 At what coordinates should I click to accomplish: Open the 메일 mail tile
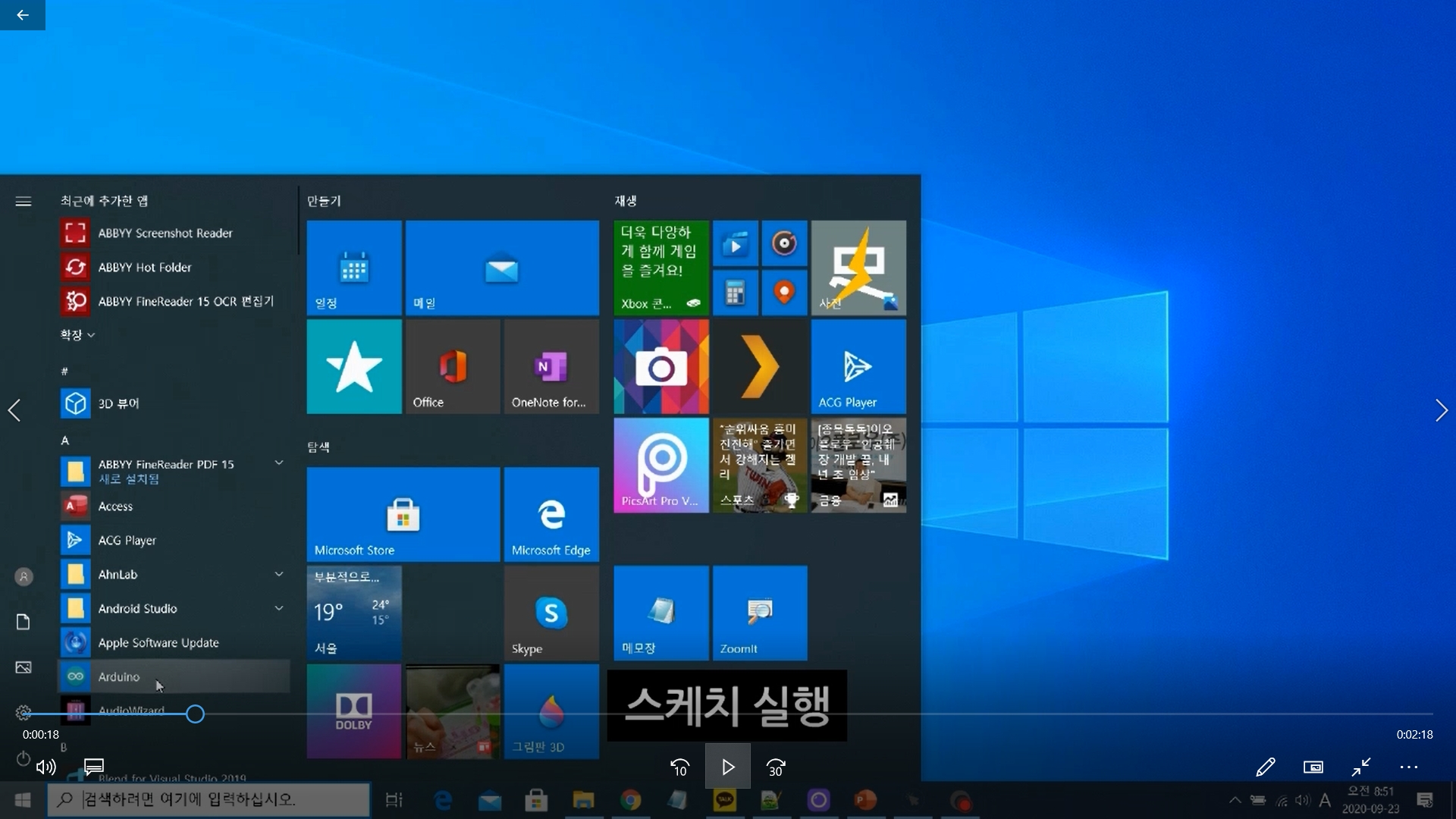(502, 268)
